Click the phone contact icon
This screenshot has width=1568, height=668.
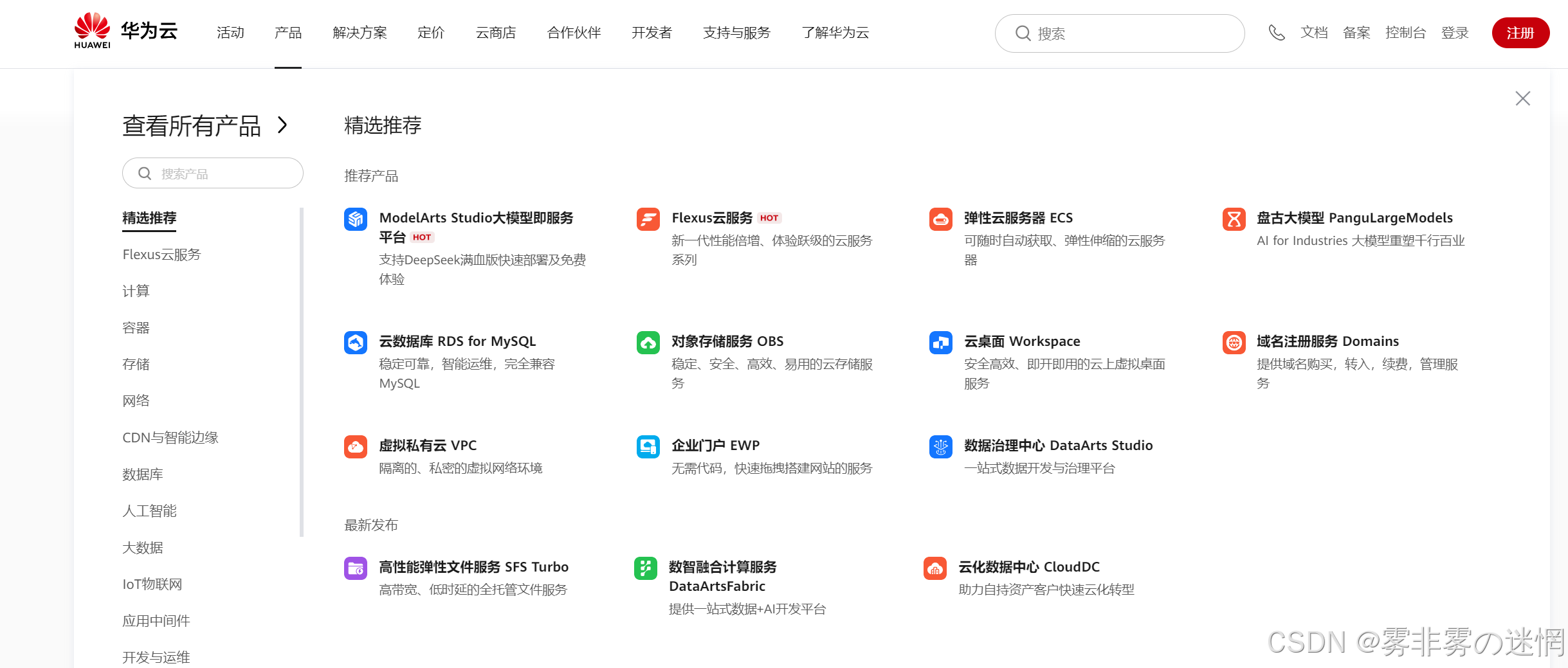click(1277, 33)
